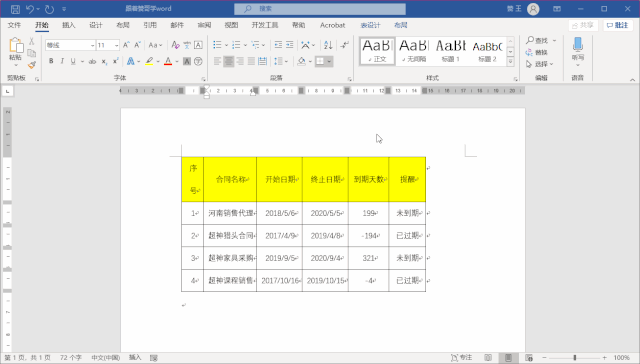Apply the No Spacing style
Image resolution: width=640 pixels, height=364 pixels.
[x=413, y=51]
